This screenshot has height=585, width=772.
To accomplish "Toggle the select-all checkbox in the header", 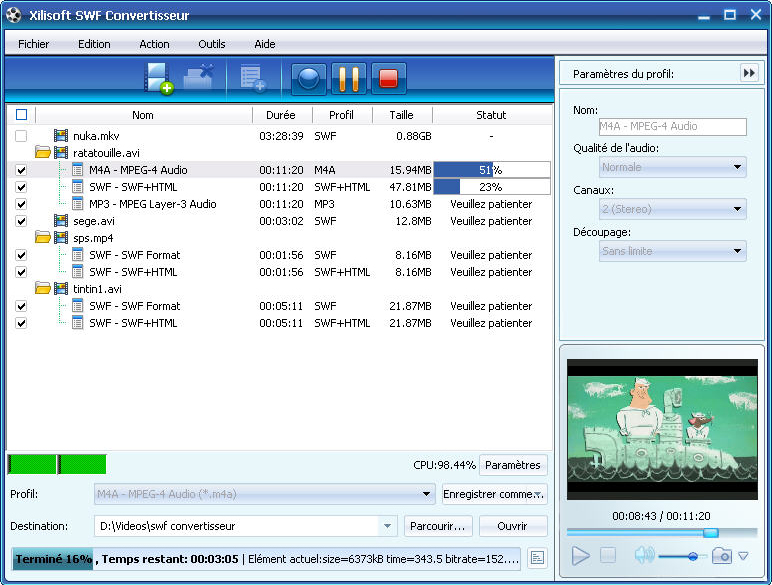I will 21,115.
